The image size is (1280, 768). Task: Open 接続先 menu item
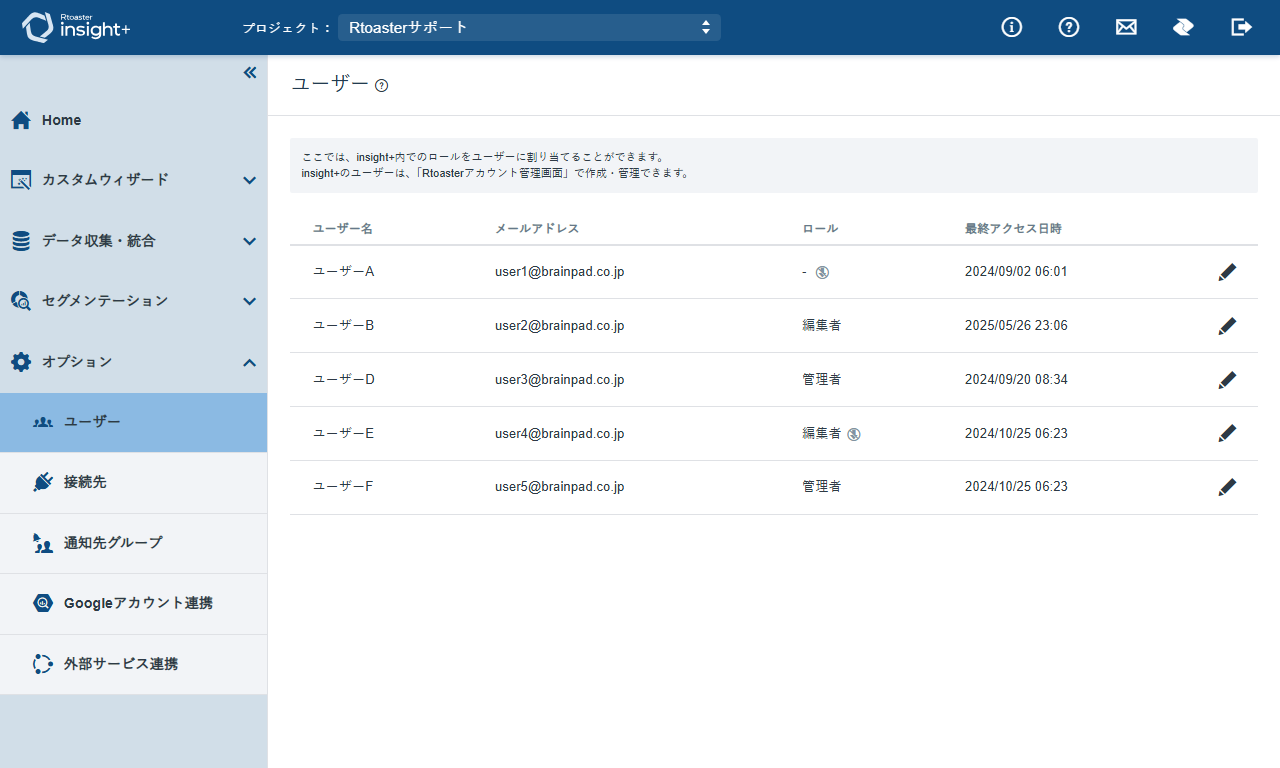(x=134, y=482)
